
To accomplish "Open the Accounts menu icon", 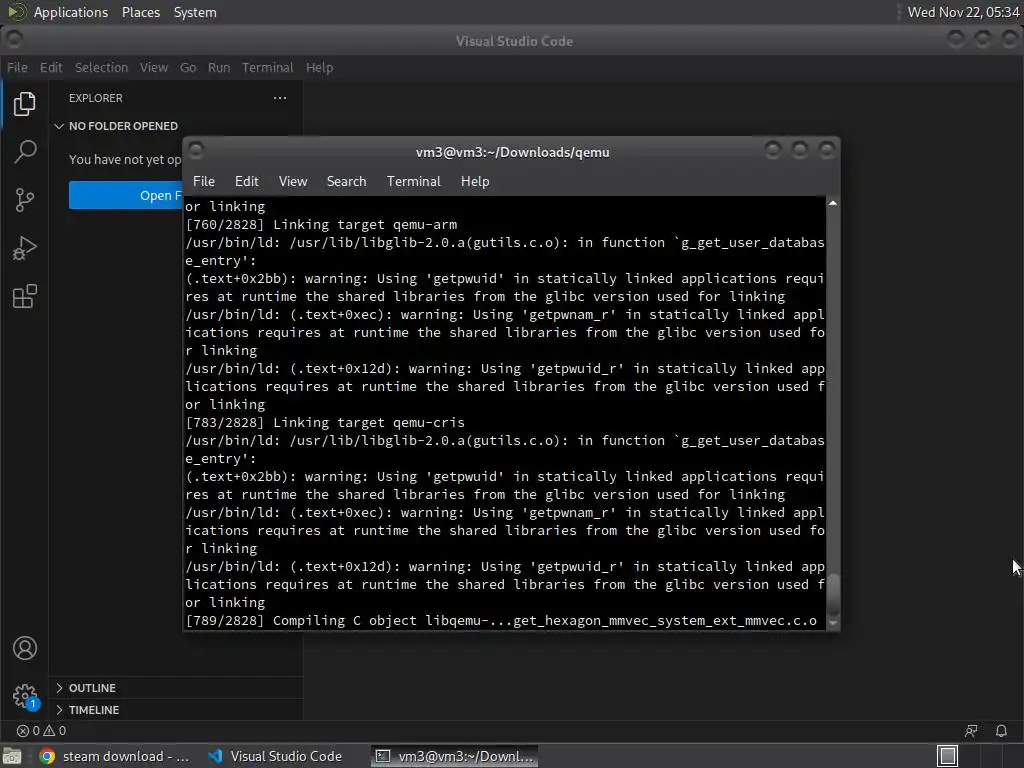I will pyautogui.click(x=25, y=648).
